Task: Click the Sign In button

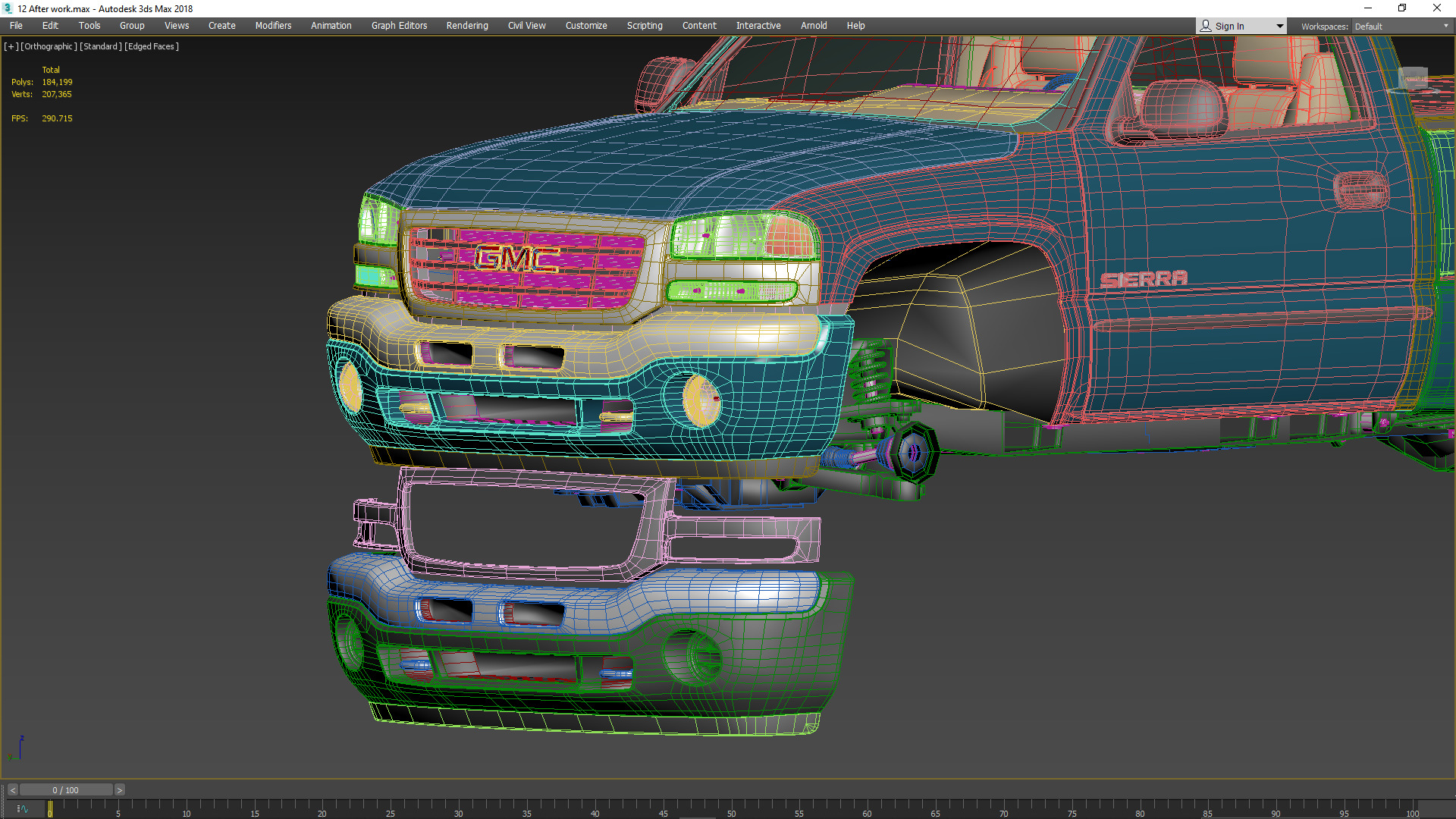Action: coord(1229,26)
